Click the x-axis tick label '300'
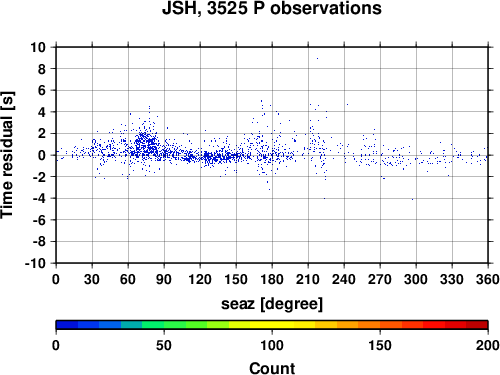 click(416, 279)
